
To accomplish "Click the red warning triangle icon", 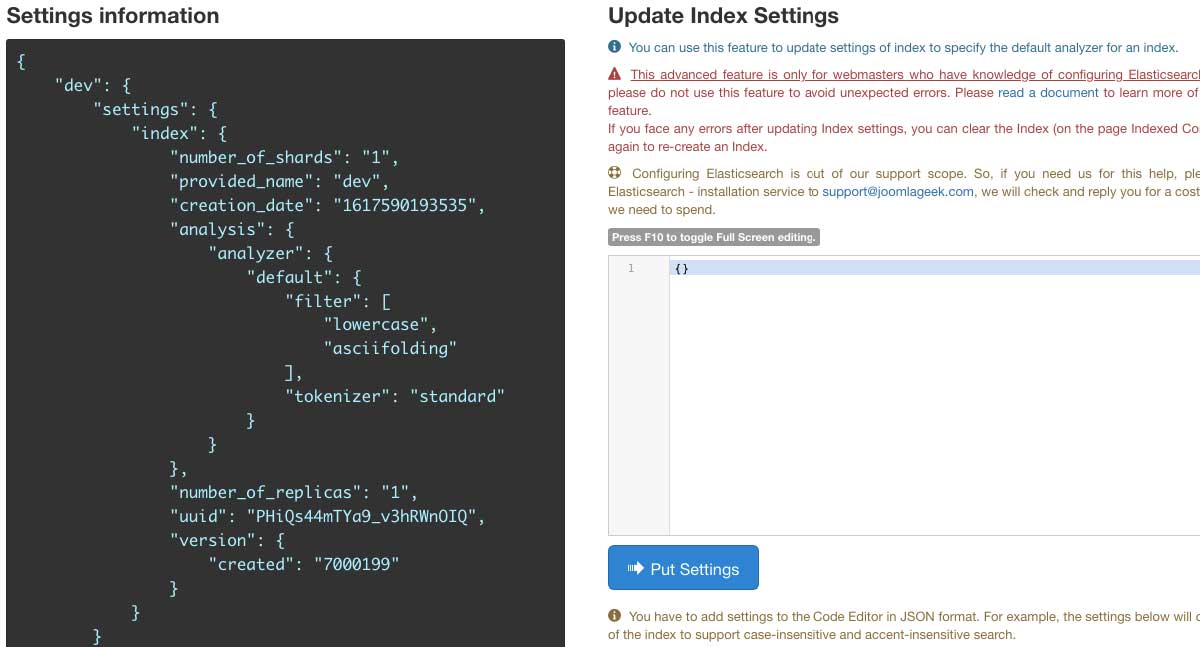I will pos(615,74).
